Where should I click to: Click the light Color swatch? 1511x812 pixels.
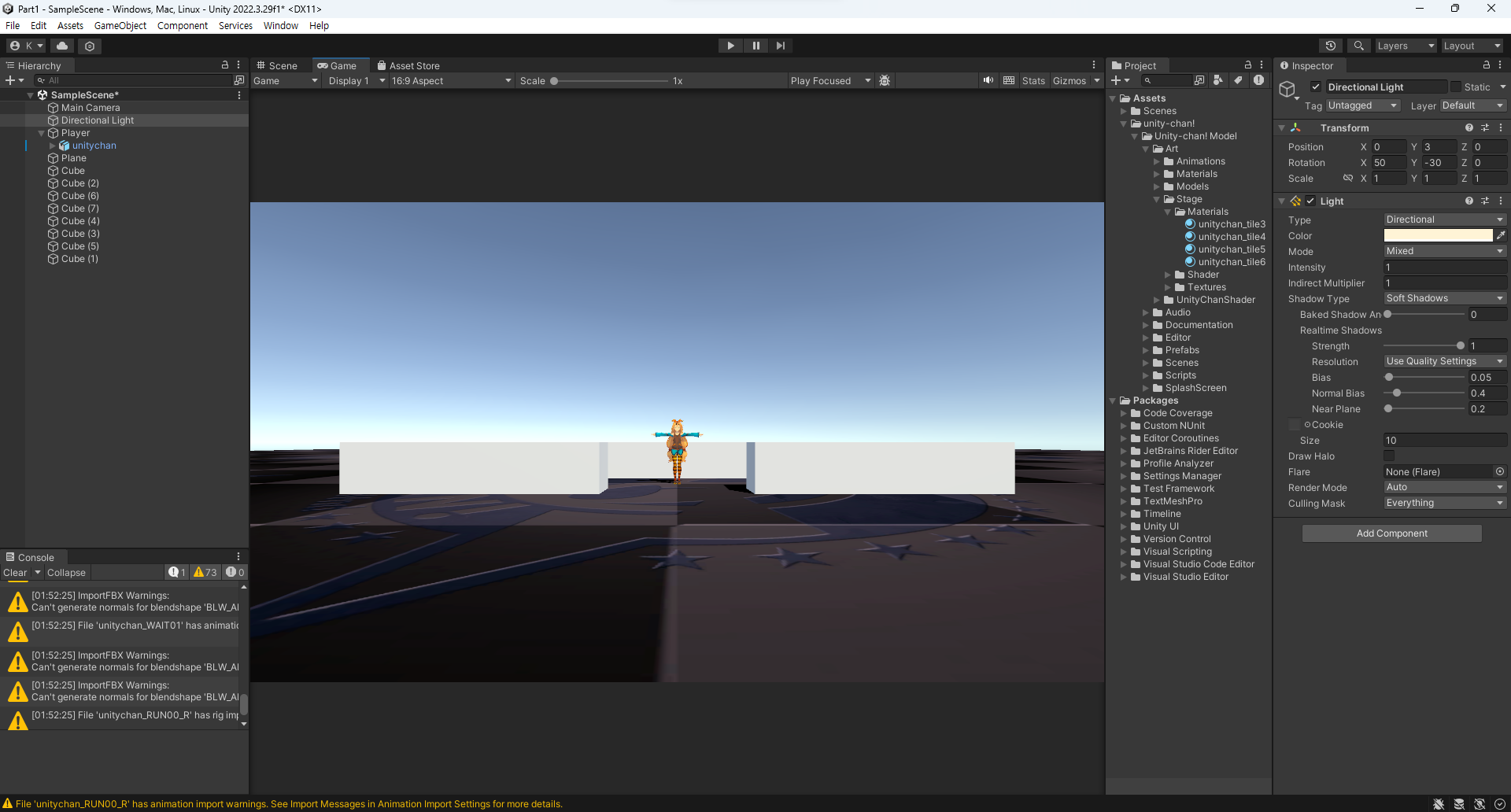[1438, 235]
